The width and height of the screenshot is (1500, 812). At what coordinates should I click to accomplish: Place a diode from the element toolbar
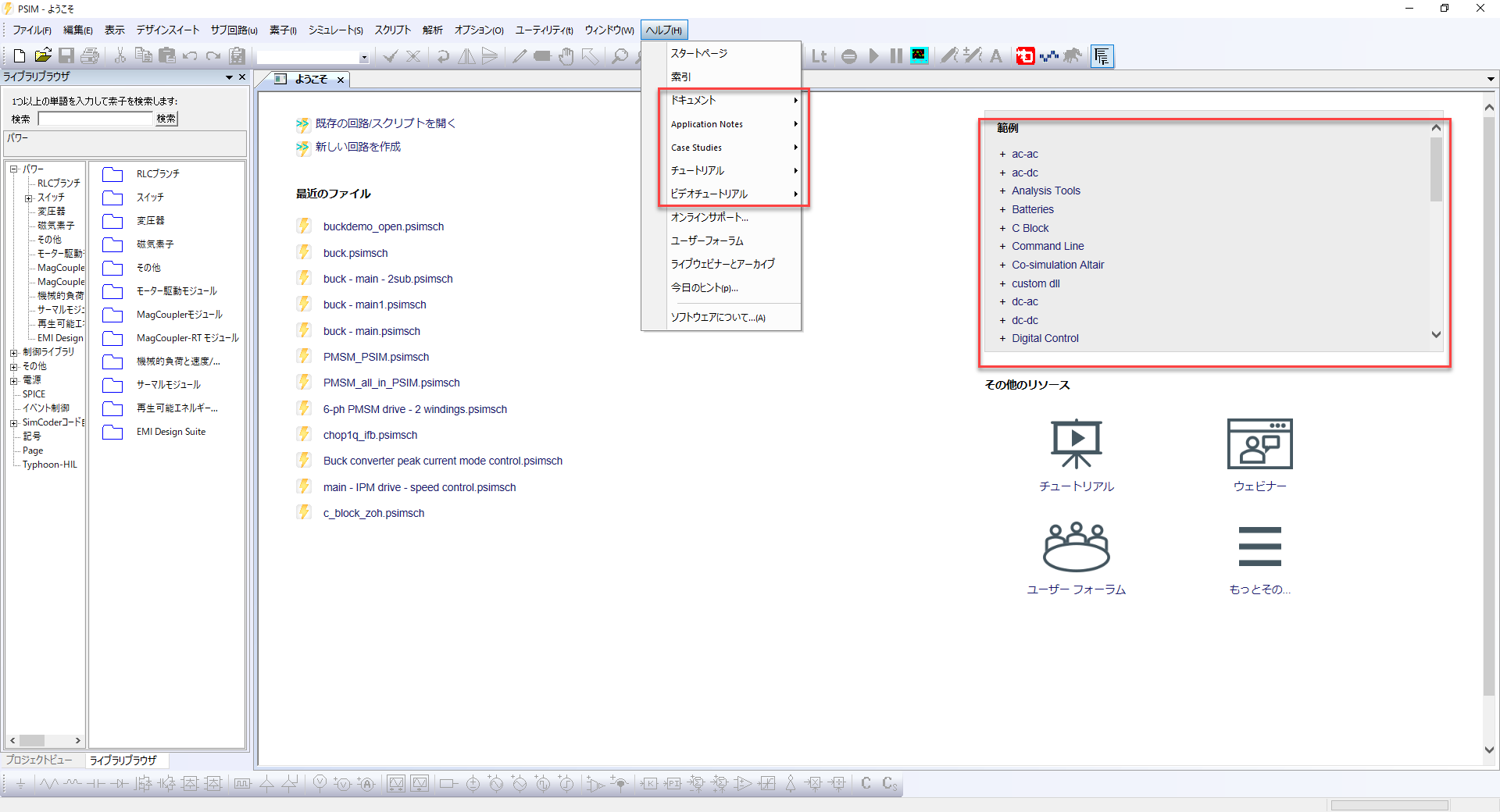[x=120, y=784]
